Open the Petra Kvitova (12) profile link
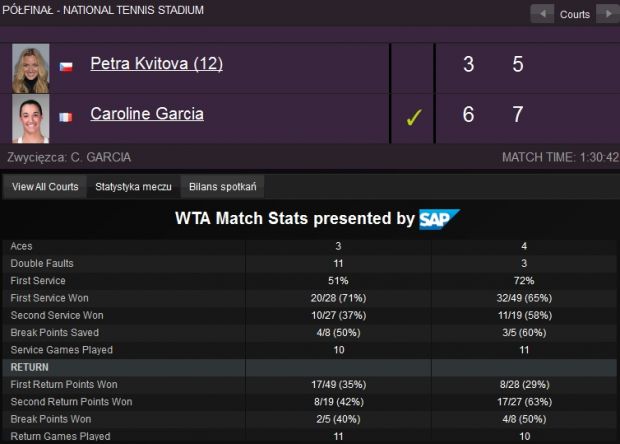This screenshot has width=620, height=444. (157, 64)
